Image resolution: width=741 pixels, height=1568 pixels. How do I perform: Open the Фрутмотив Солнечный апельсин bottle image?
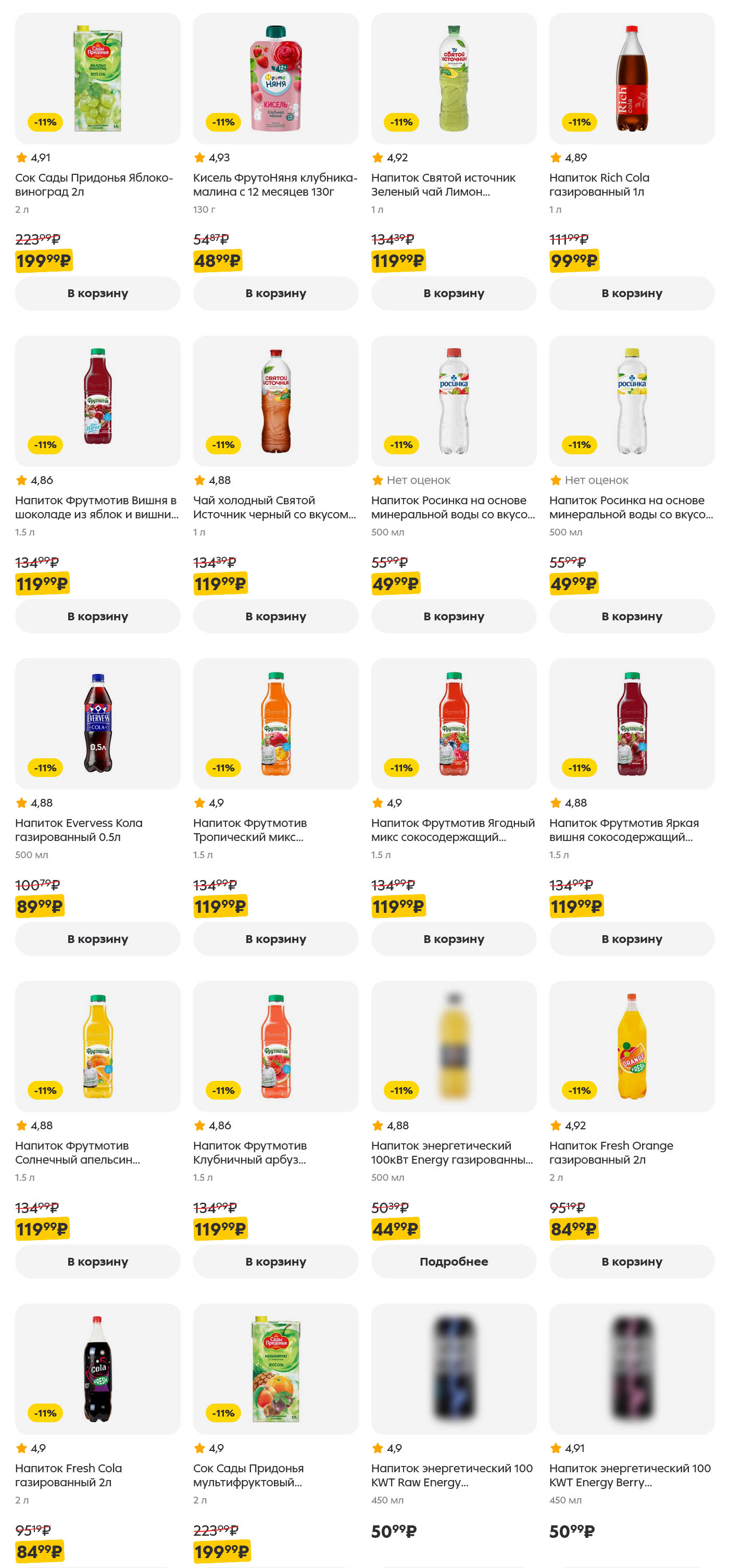tap(97, 1046)
